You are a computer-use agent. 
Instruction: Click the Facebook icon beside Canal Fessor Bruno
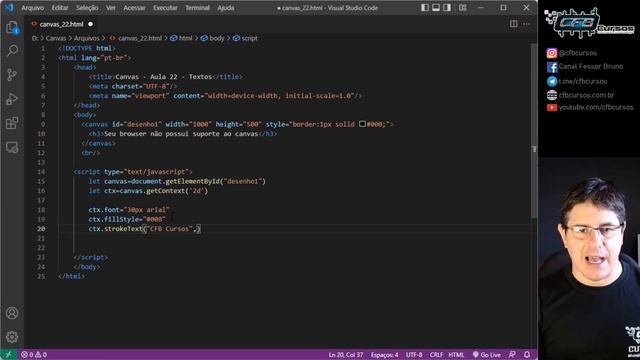tap(552, 67)
